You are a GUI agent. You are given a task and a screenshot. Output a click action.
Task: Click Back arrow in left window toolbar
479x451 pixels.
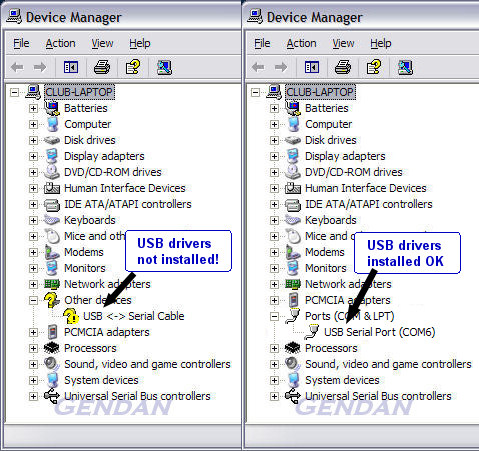[17, 67]
